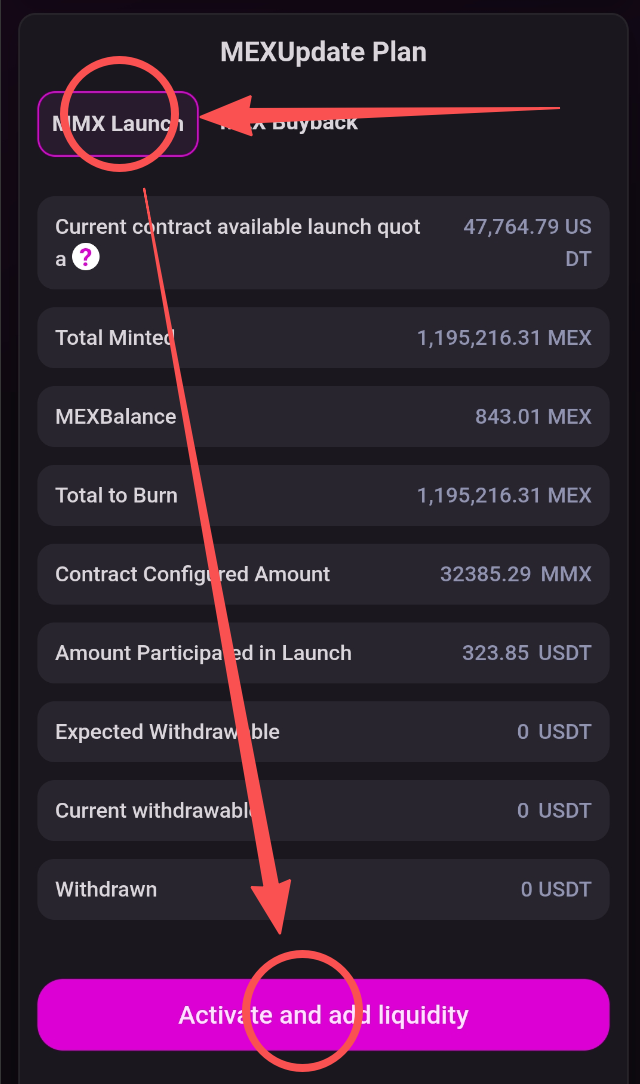640x1084 pixels.
Task: Select the Contract Configured Amount label
Action: coord(192,574)
